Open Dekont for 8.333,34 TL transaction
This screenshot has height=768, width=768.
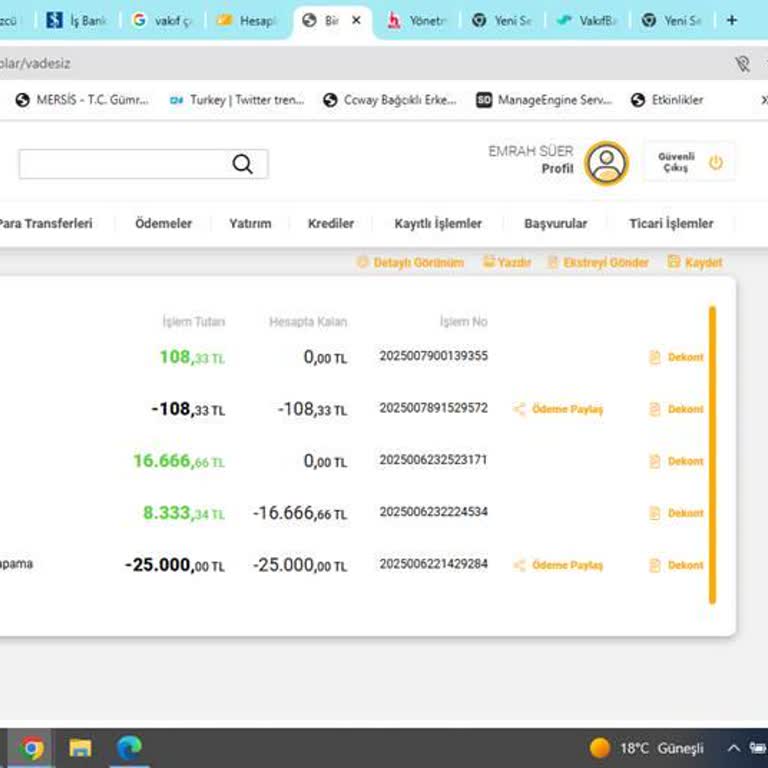[677, 513]
